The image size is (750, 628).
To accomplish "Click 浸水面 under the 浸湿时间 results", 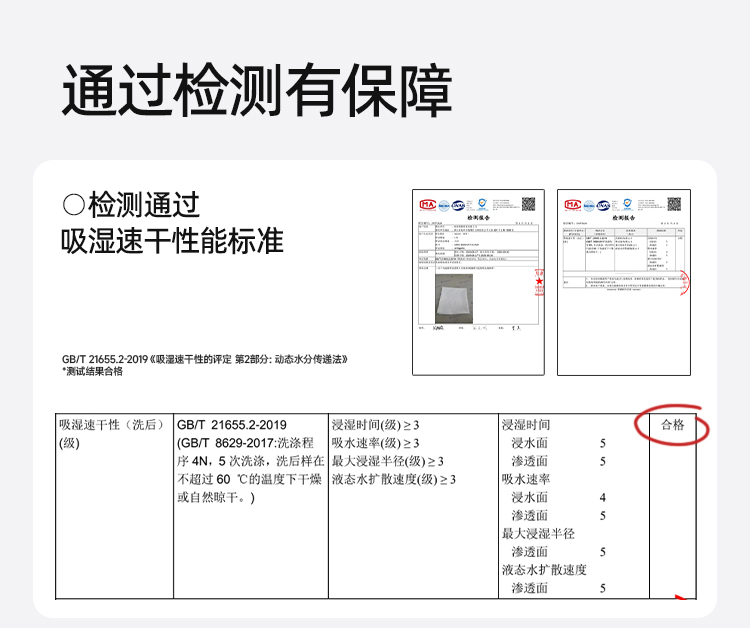I will (530, 443).
